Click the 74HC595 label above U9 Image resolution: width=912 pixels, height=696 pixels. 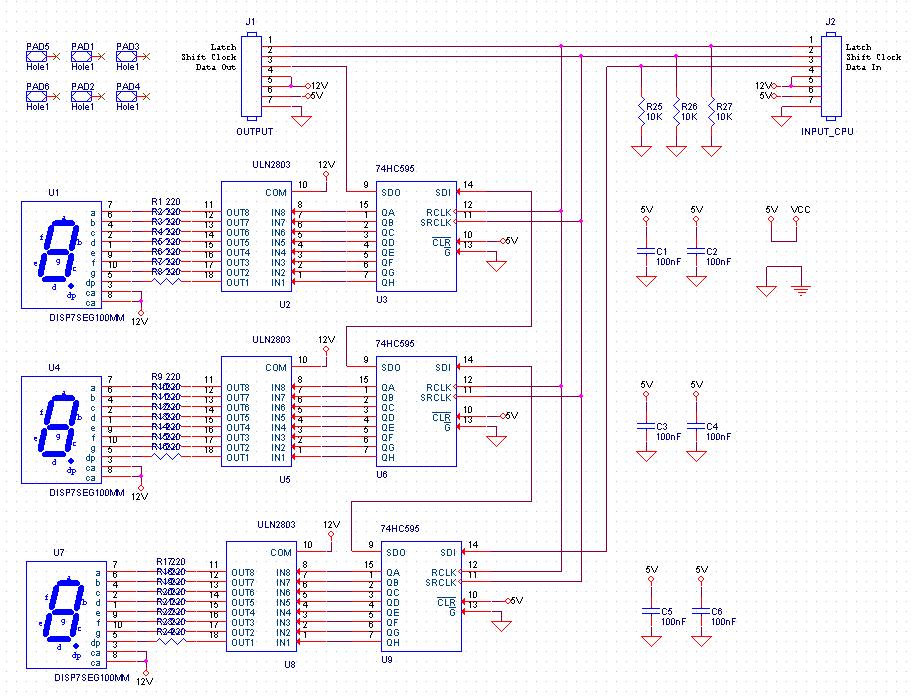click(x=400, y=529)
